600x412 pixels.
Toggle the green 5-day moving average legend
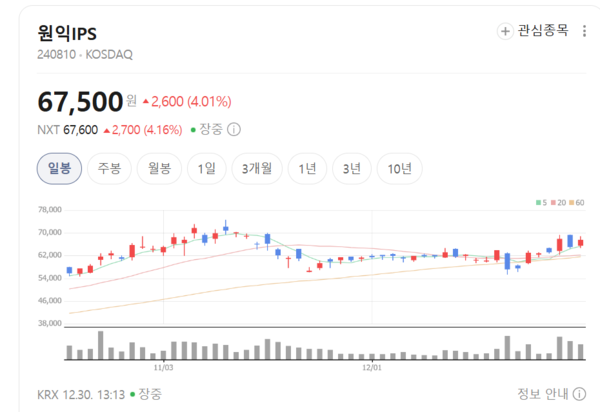point(541,203)
